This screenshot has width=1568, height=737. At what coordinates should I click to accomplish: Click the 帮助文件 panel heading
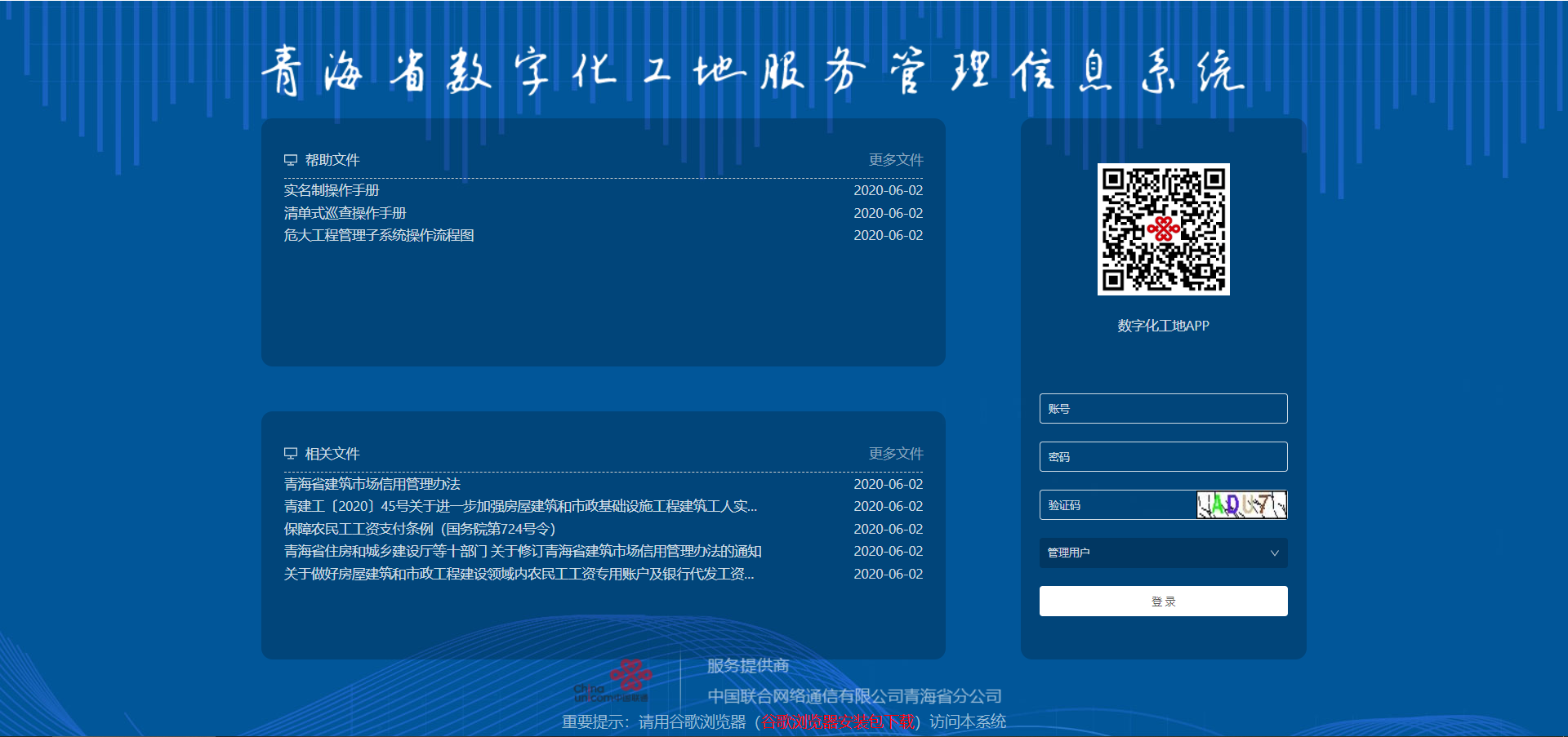[x=332, y=160]
